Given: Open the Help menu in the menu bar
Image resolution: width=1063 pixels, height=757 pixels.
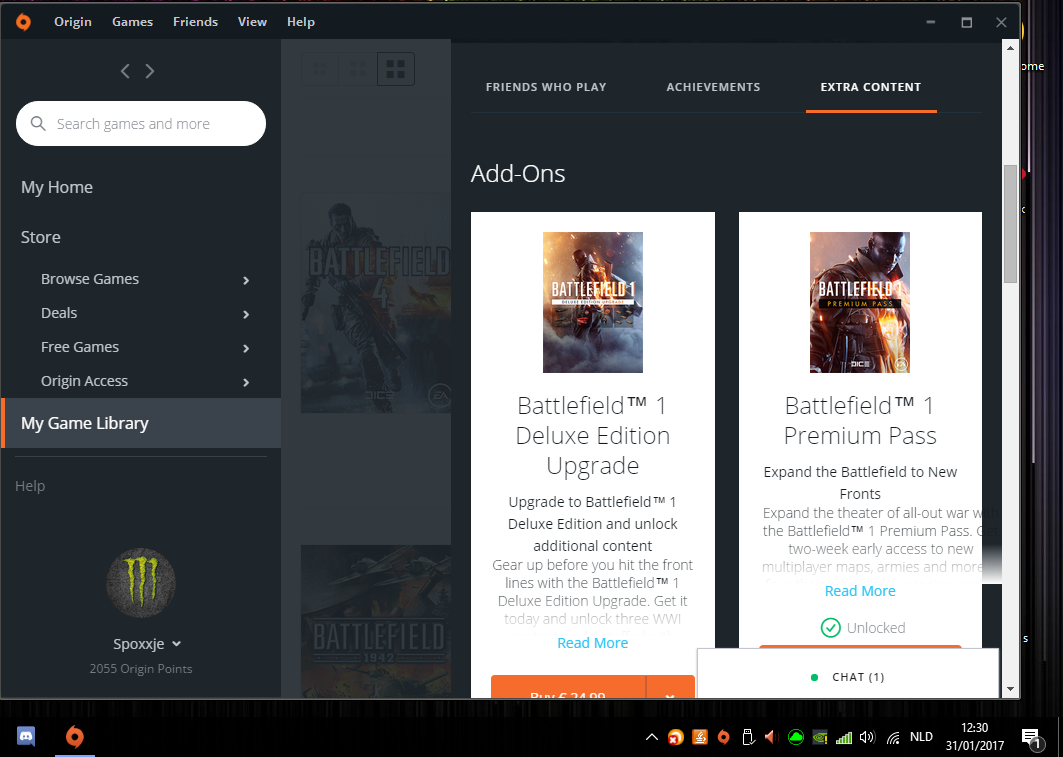Looking at the screenshot, I should (300, 22).
